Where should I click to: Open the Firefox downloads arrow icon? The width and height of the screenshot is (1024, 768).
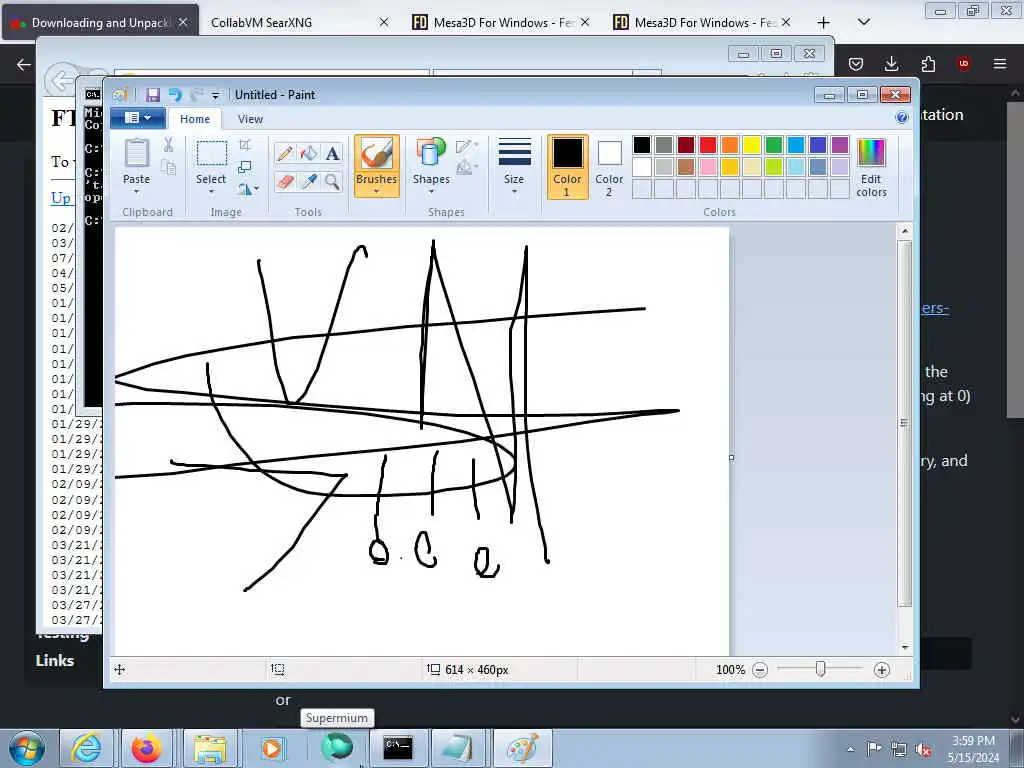[891, 63]
